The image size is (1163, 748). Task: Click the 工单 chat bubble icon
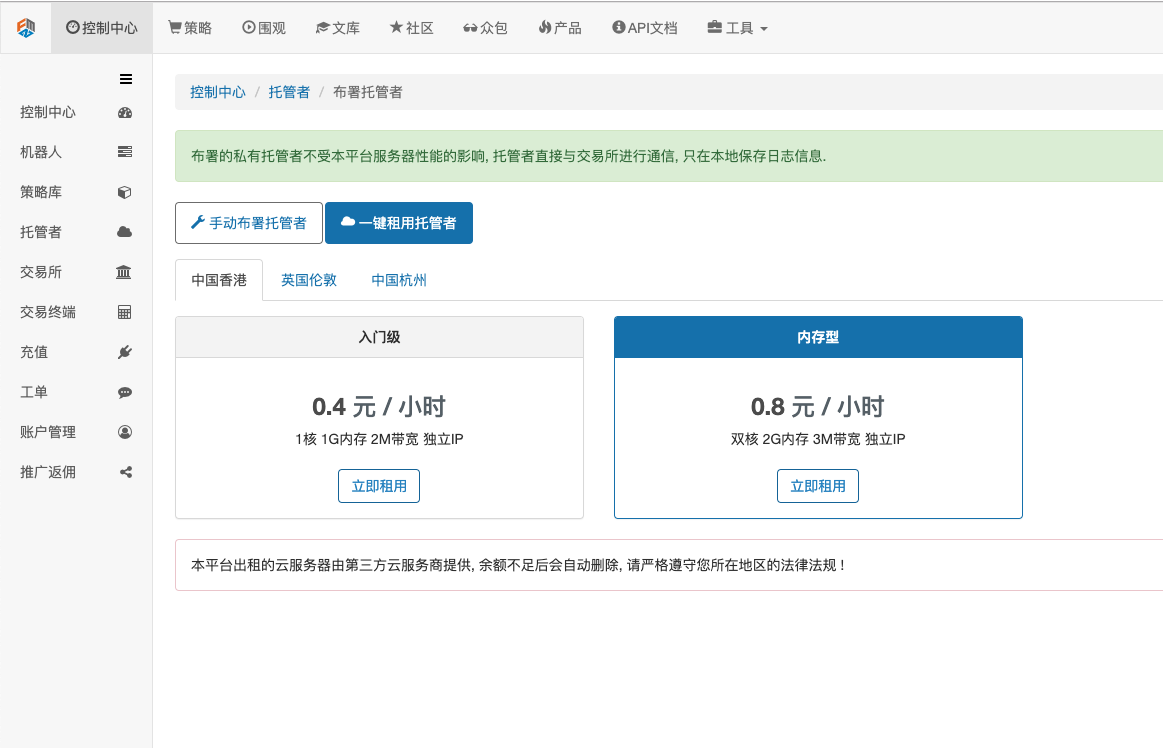point(125,392)
